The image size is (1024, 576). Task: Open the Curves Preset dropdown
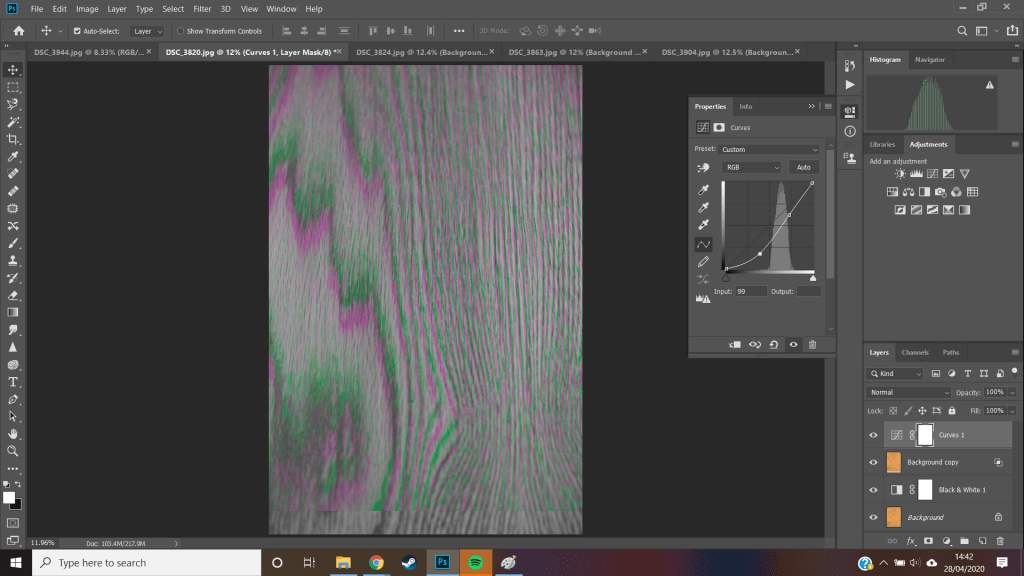pos(769,149)
